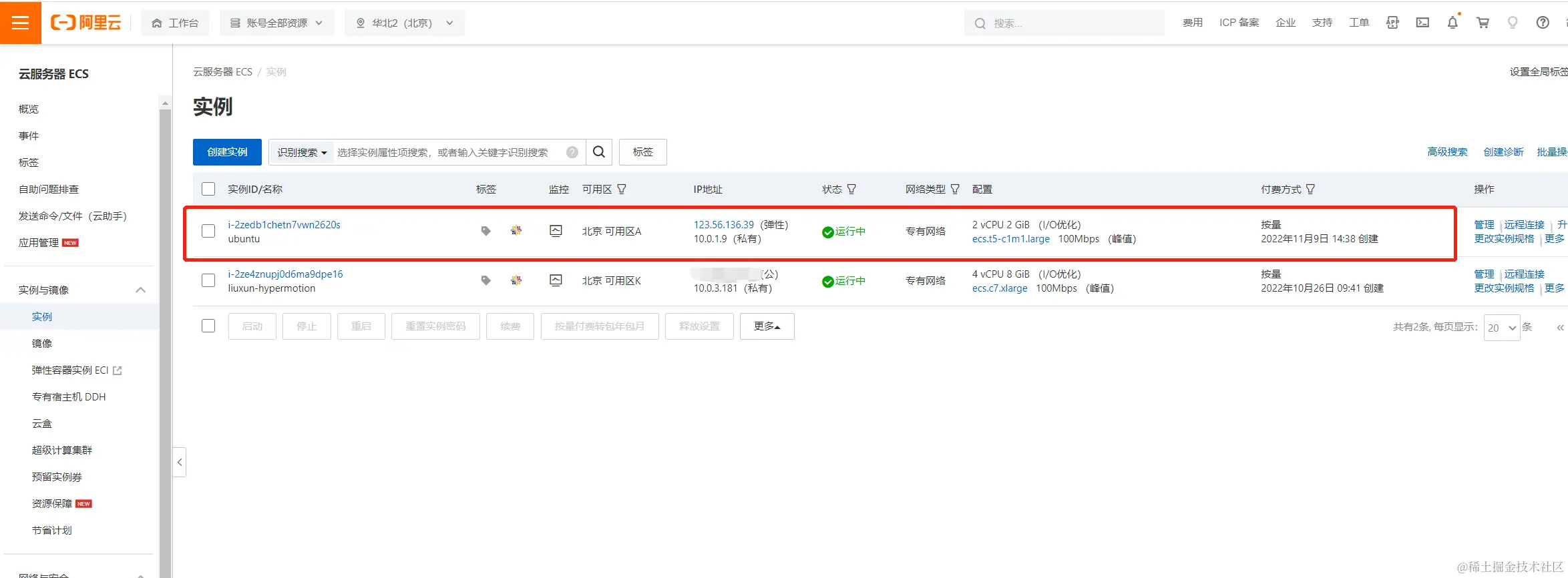
Task: Click the sidebar scroll up arrow
Action: [165, 103]
